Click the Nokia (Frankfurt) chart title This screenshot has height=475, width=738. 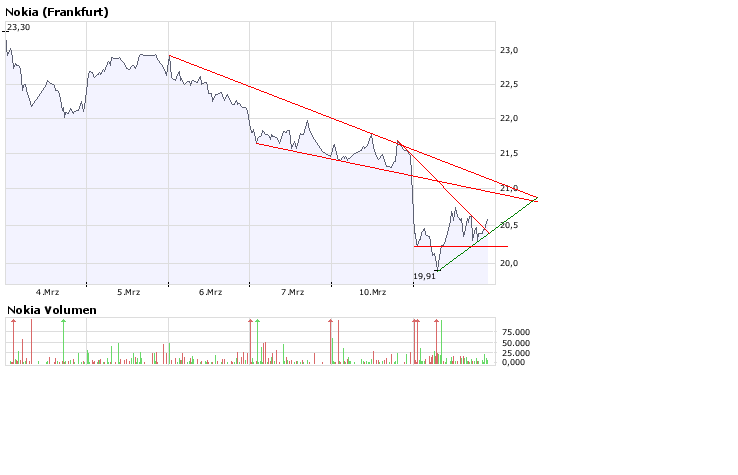tap(57, 12)
